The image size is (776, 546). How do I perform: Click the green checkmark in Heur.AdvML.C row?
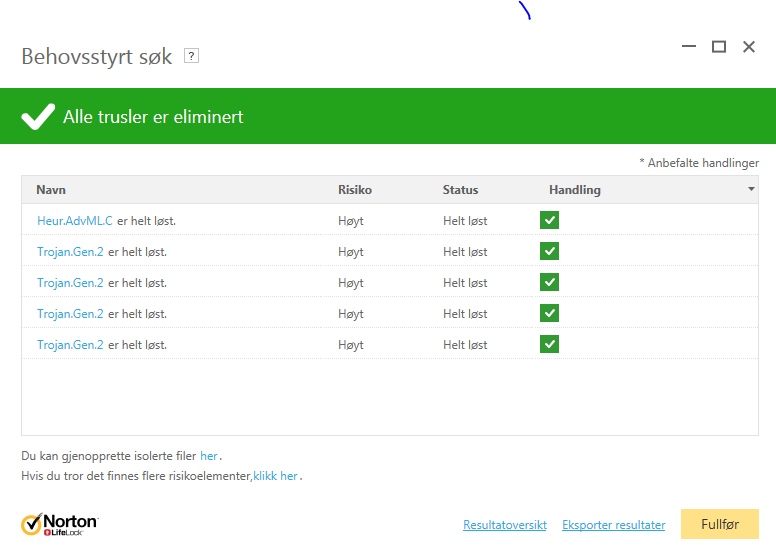tap(549, 220)
